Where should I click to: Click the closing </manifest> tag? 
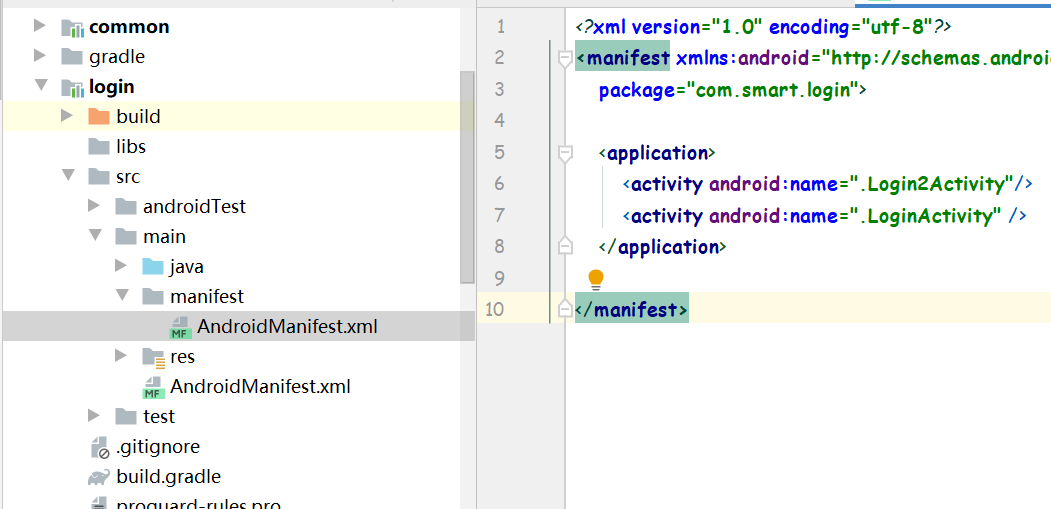[x=631, y=310]
